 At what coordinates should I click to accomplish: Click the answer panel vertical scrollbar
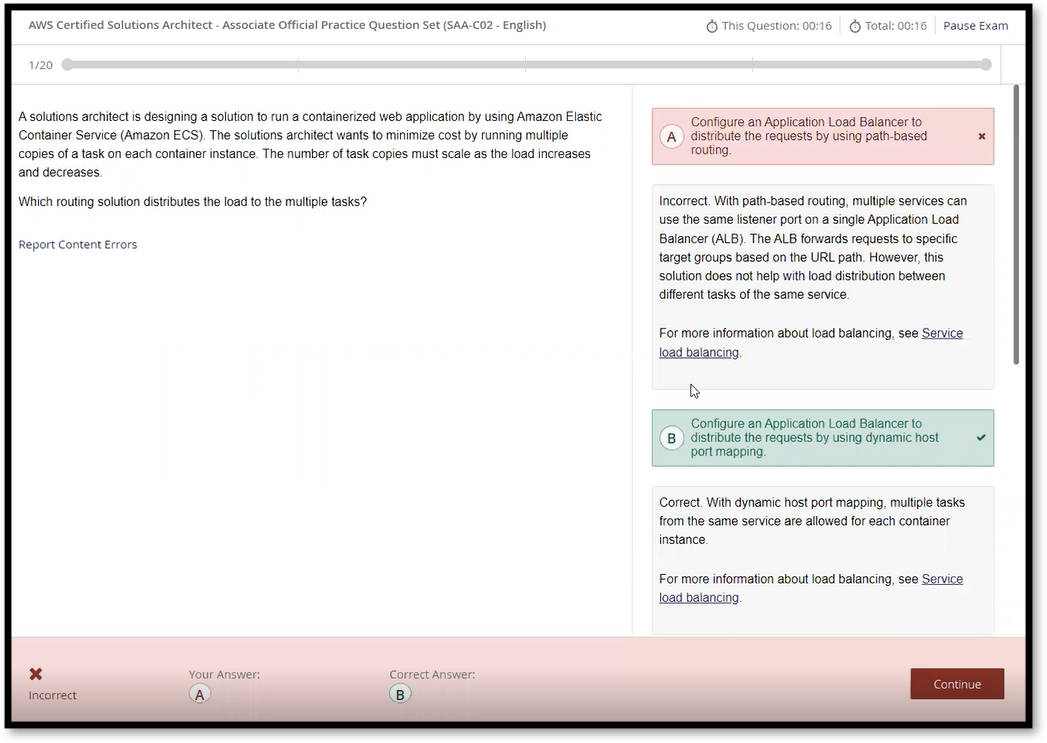1016,224
